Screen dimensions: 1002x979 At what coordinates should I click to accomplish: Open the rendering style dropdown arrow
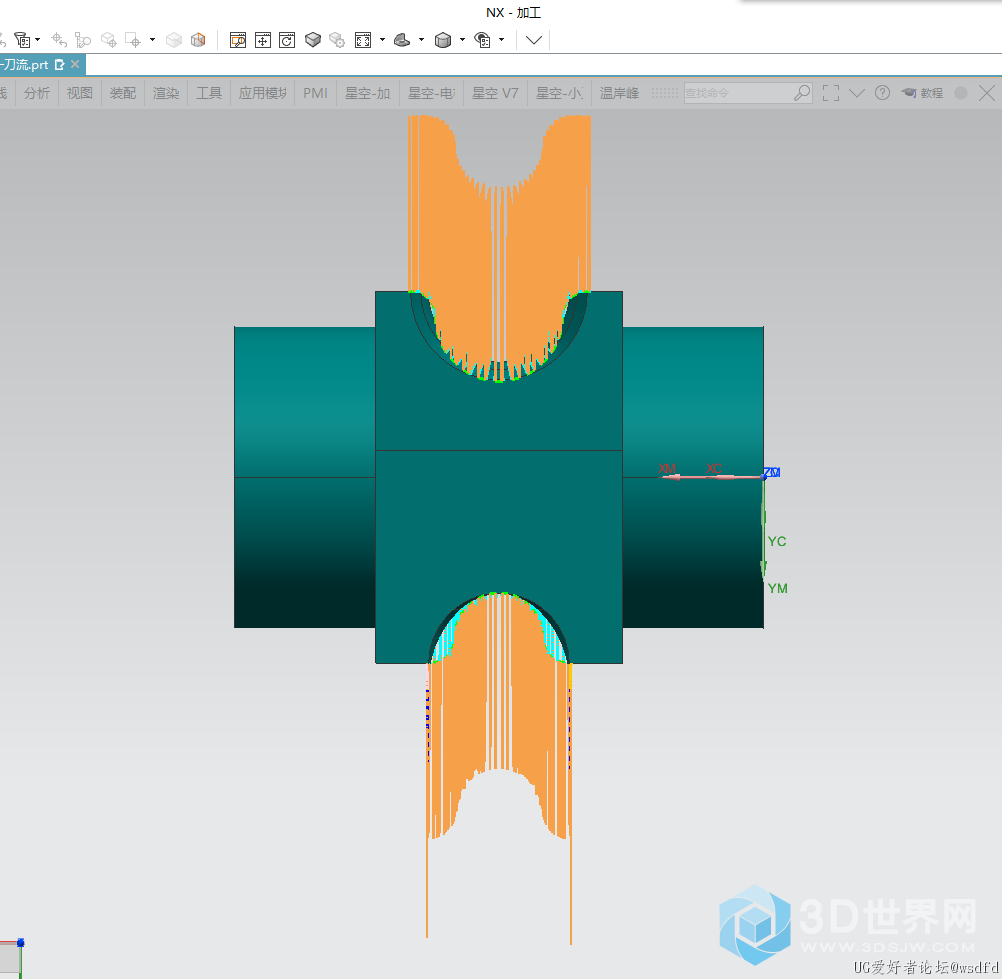coord(462,40)
